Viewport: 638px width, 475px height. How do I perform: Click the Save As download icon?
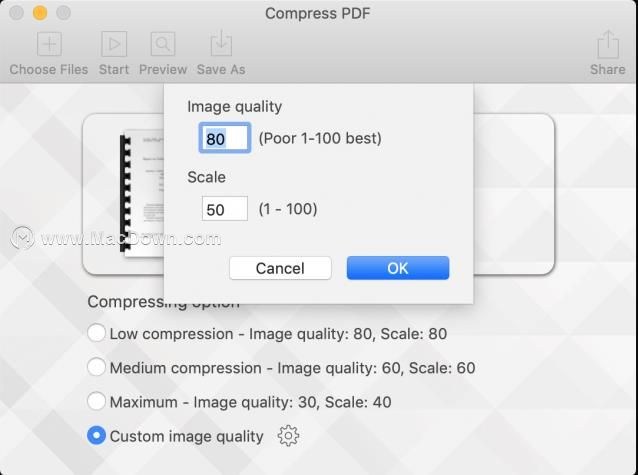click(221, 43)
